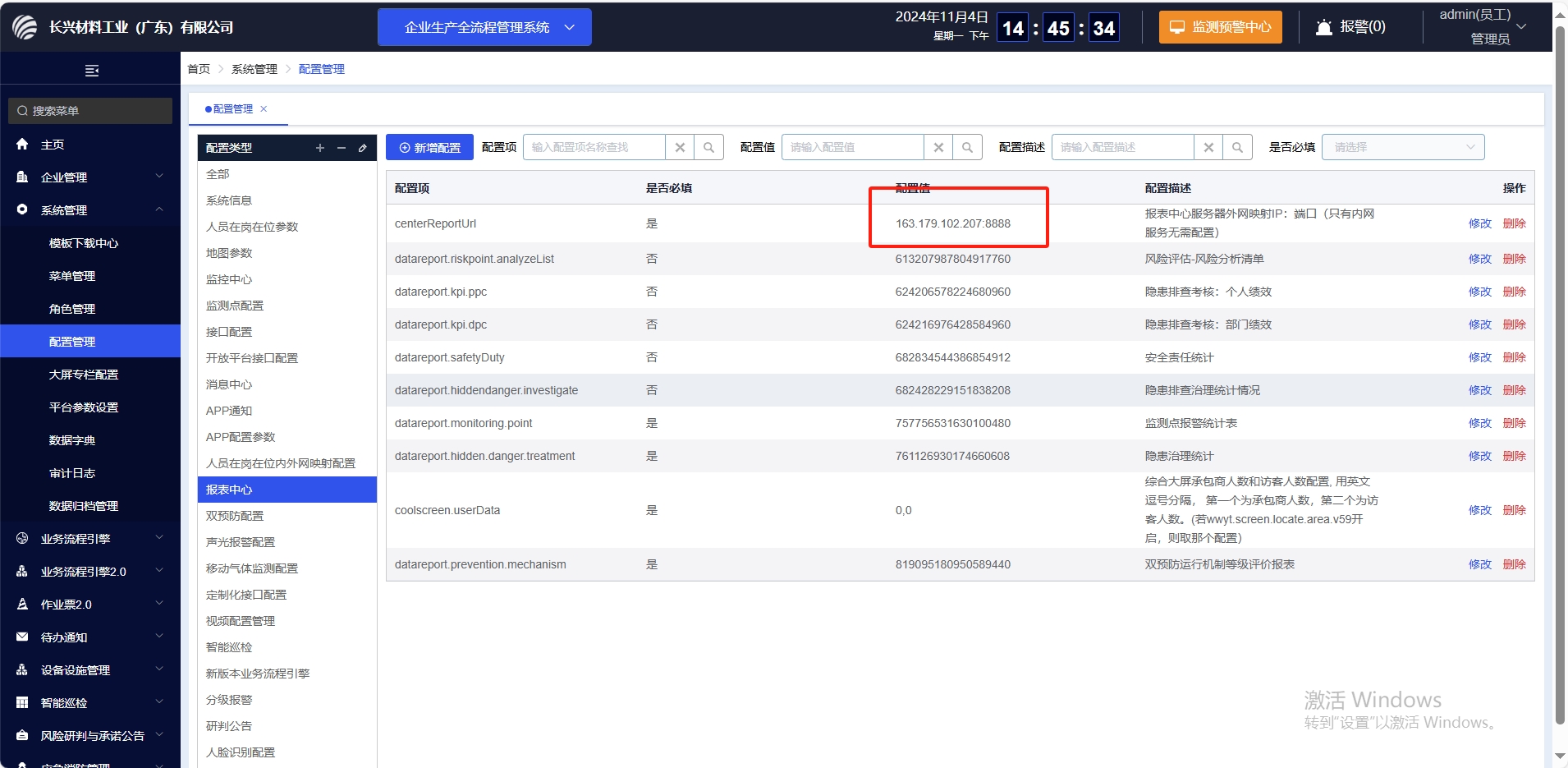The image size is (1568, 768).
Task: Open 模板下载中心 submenu item
Action: click(x=90, y=243)
